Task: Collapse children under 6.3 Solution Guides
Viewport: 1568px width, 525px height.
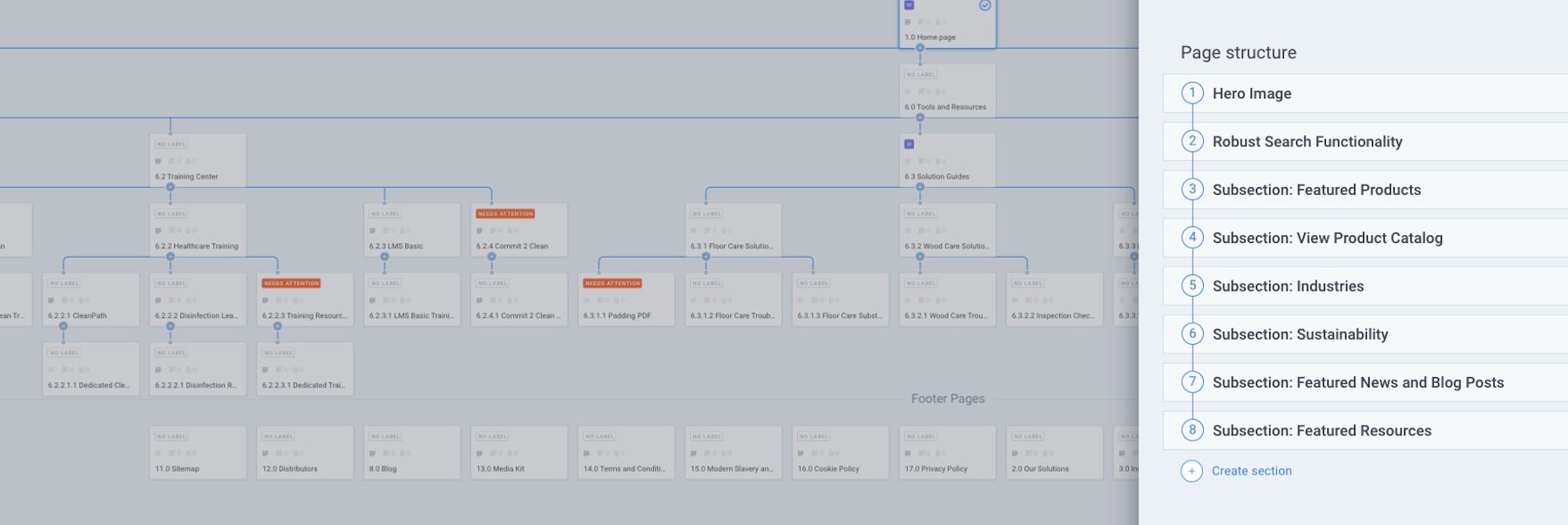Action: coord(920,187)
